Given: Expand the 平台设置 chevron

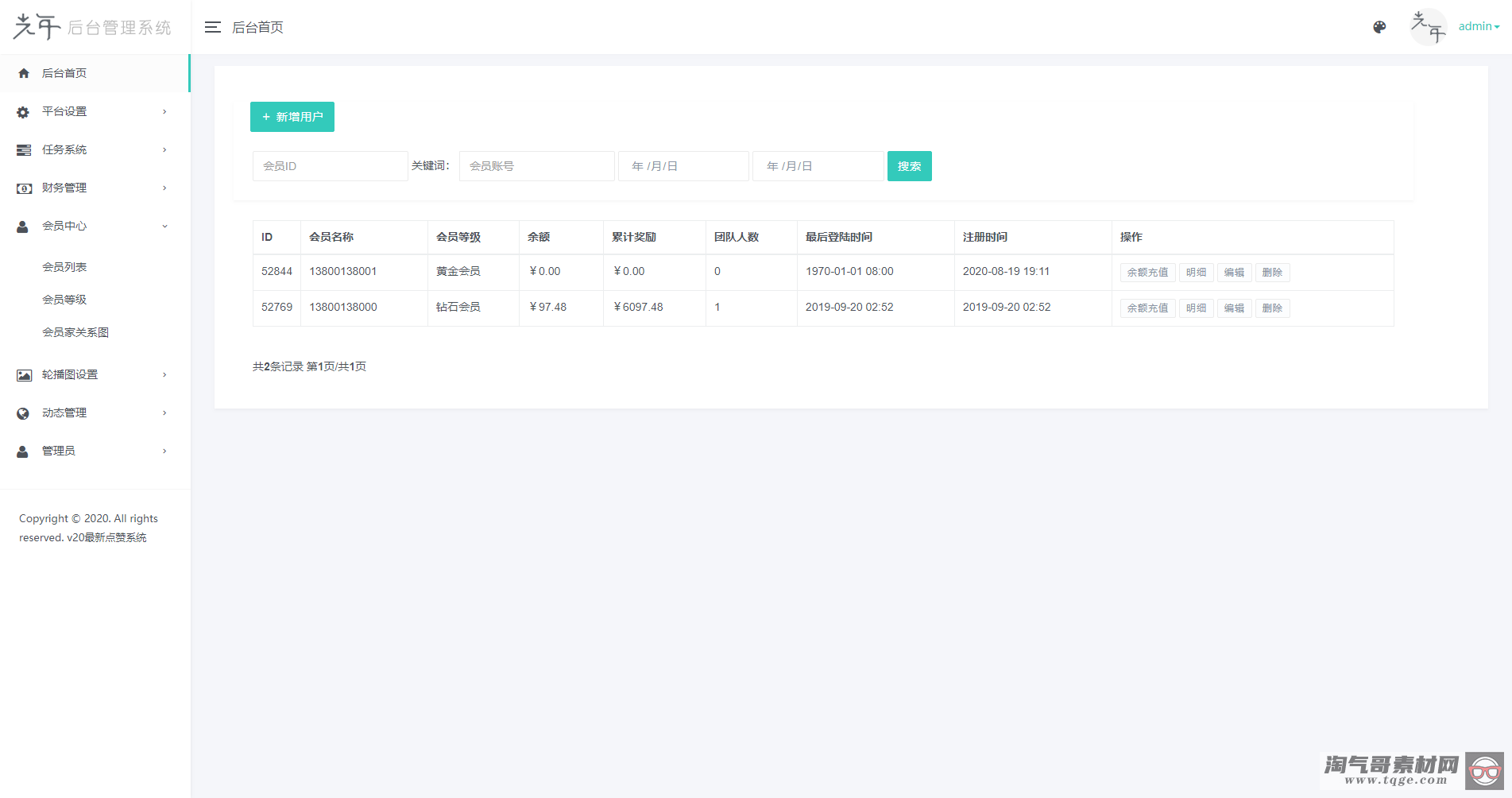Looking at the screenshot, I should [x=164, y=111].
